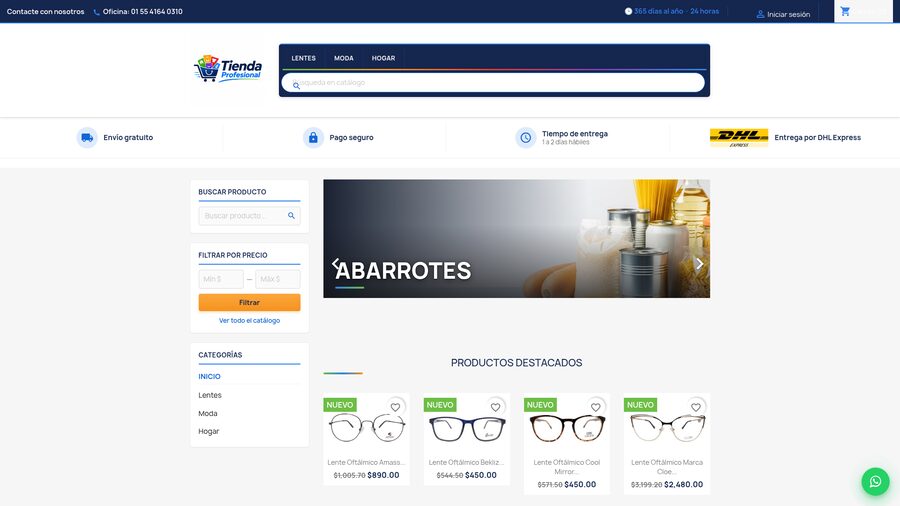Click 365 días al año - 24 horas text
Image resolution: width=900 pixels, height=506 pixels.
point(677,11)
